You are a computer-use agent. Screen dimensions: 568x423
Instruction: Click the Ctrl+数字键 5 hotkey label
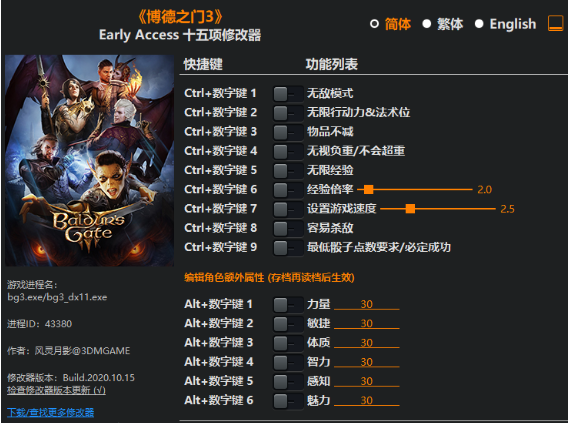point(220,170)
